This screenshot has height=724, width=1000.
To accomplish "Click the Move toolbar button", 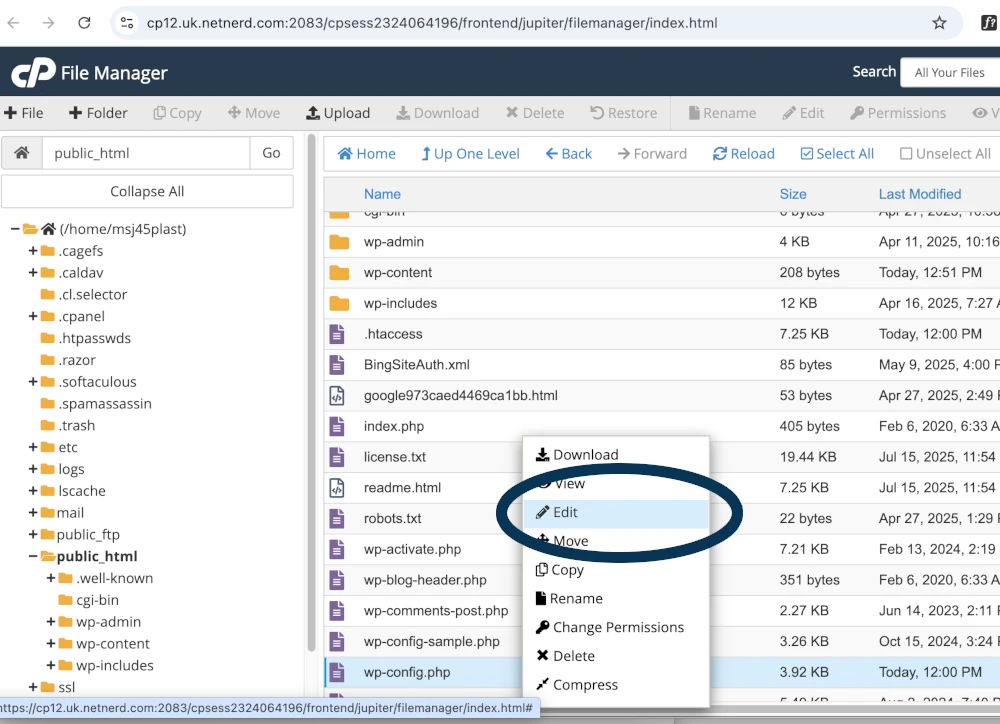I will click(254, 113).
